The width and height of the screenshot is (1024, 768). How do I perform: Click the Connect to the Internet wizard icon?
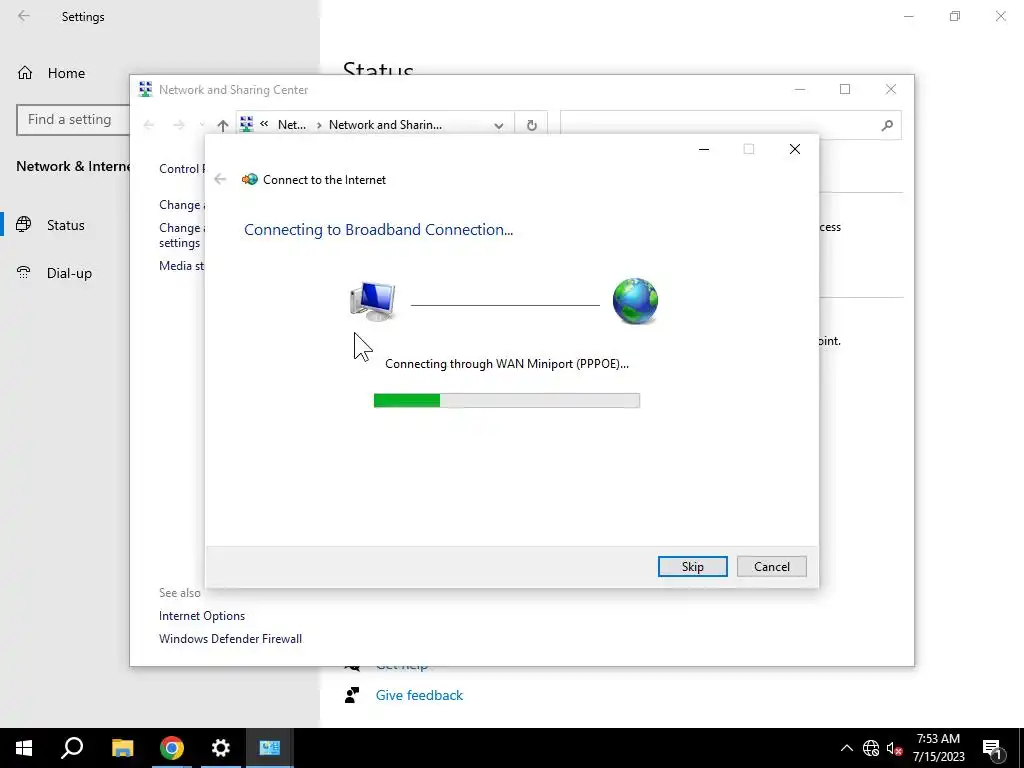pos(249,179)
